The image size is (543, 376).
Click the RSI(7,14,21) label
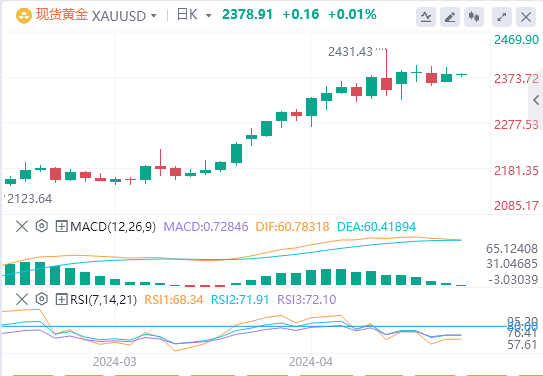(104, 299)
